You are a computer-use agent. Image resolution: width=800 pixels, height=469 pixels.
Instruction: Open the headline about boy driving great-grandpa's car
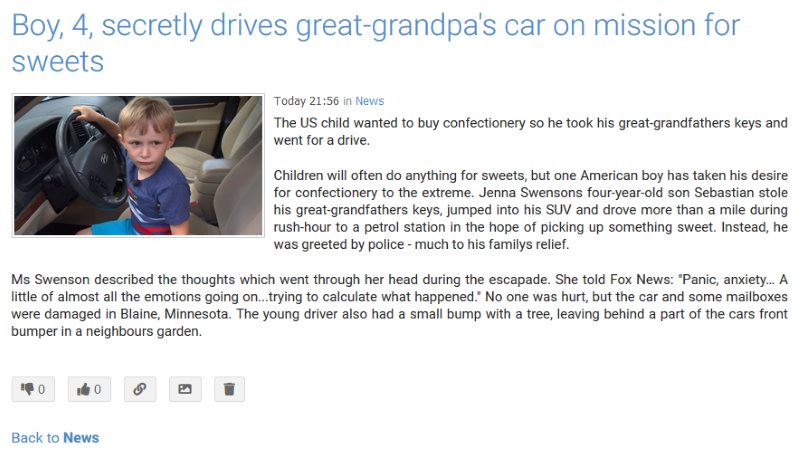[x=376, y=43]
